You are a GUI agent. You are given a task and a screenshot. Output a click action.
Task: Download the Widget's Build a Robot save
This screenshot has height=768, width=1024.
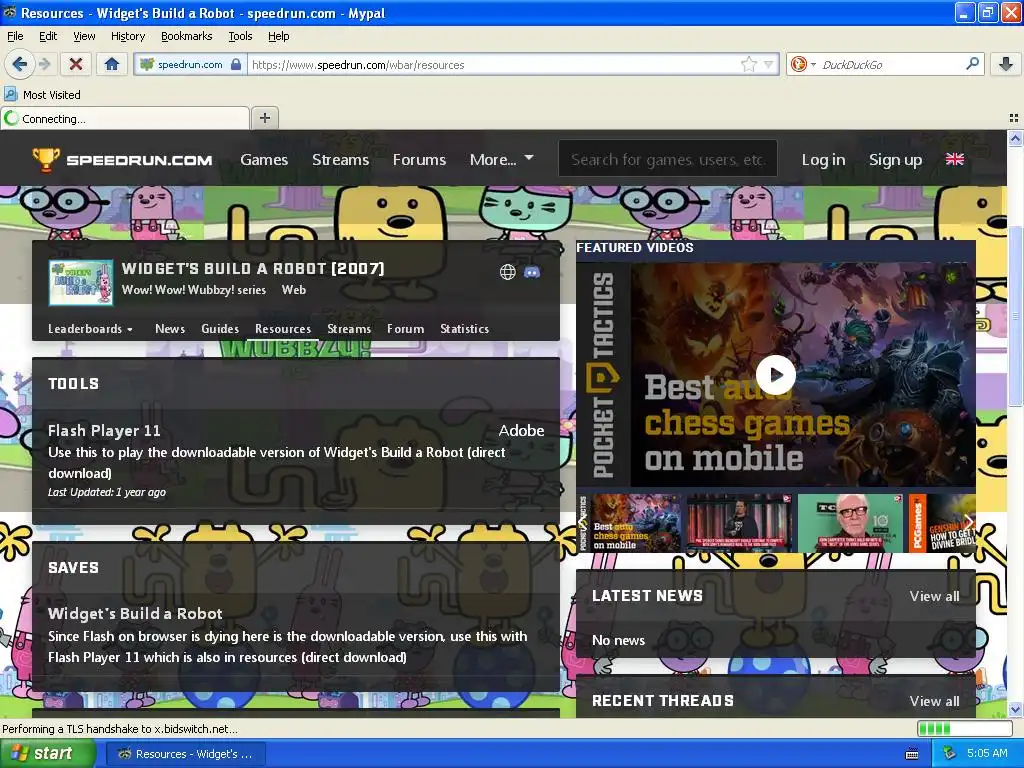pos(135,614)
